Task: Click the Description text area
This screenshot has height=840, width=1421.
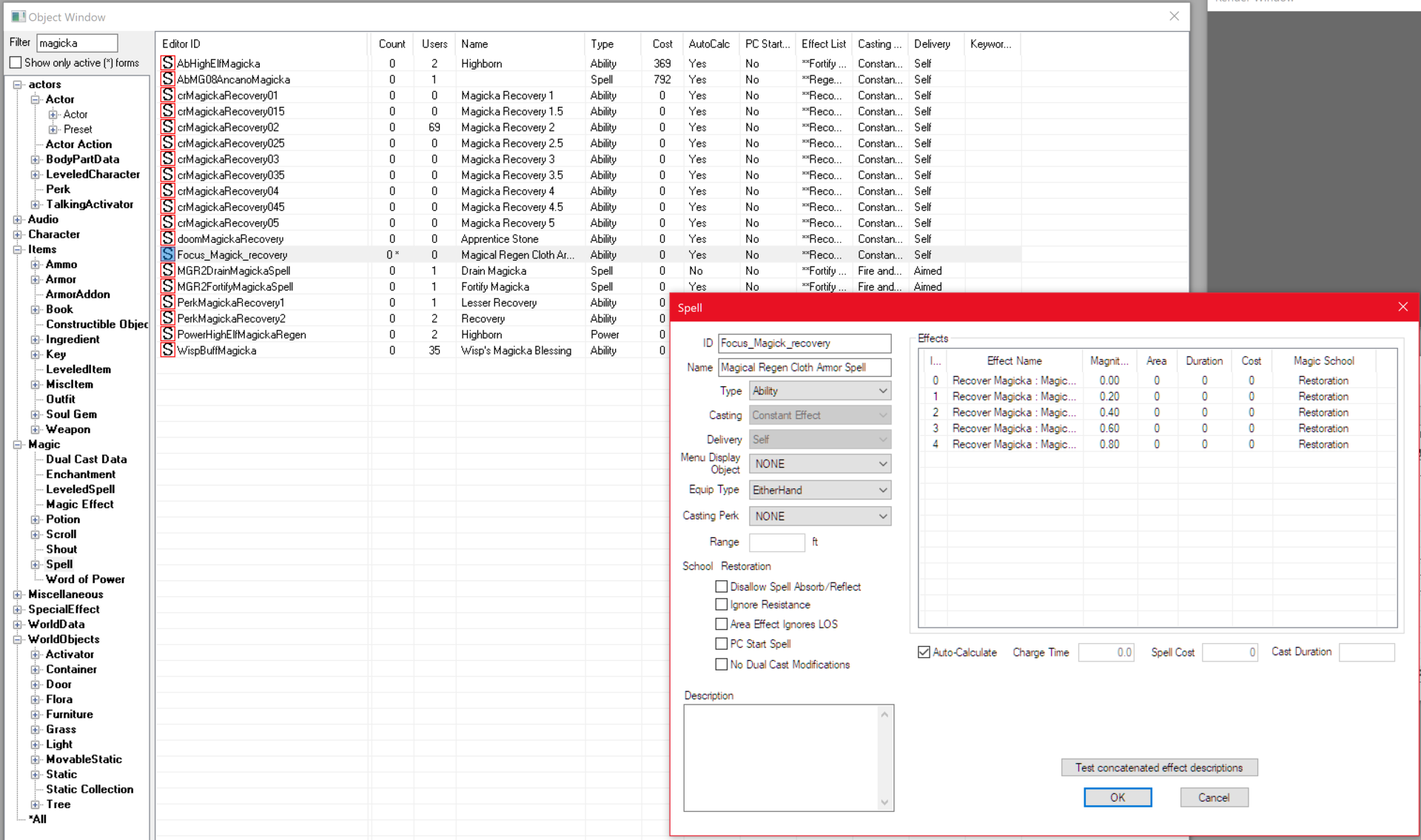Action: [x=782, y=758]
